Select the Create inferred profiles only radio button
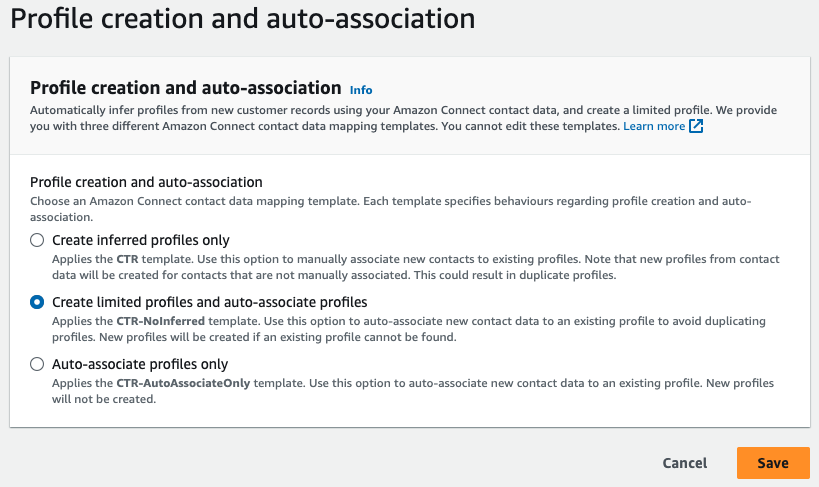The width and height of the screenshot is (819, 487). click(37, 240)
